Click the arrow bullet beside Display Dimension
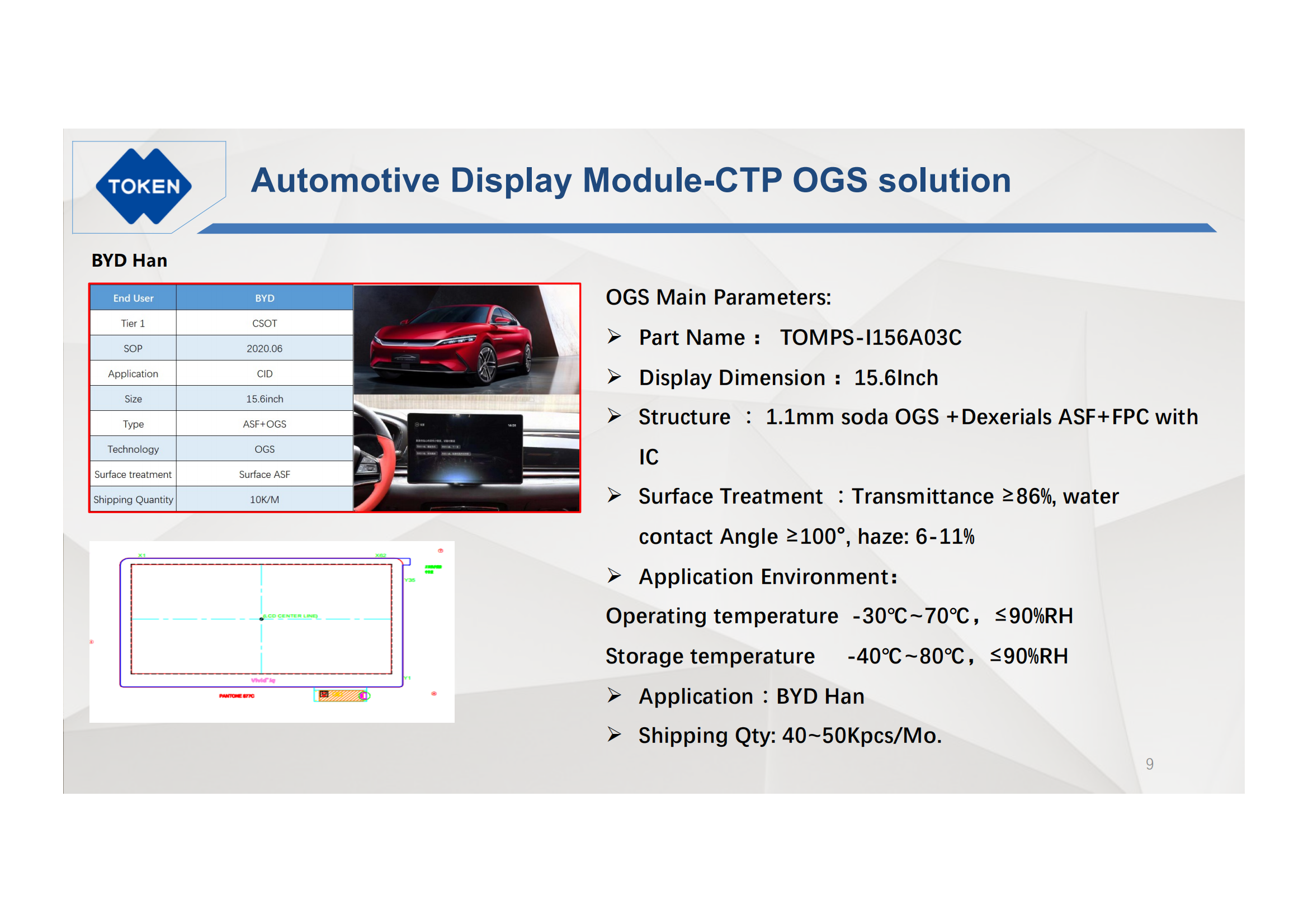The width and height of the screenshot is (1308, 924). pos(614,377)
